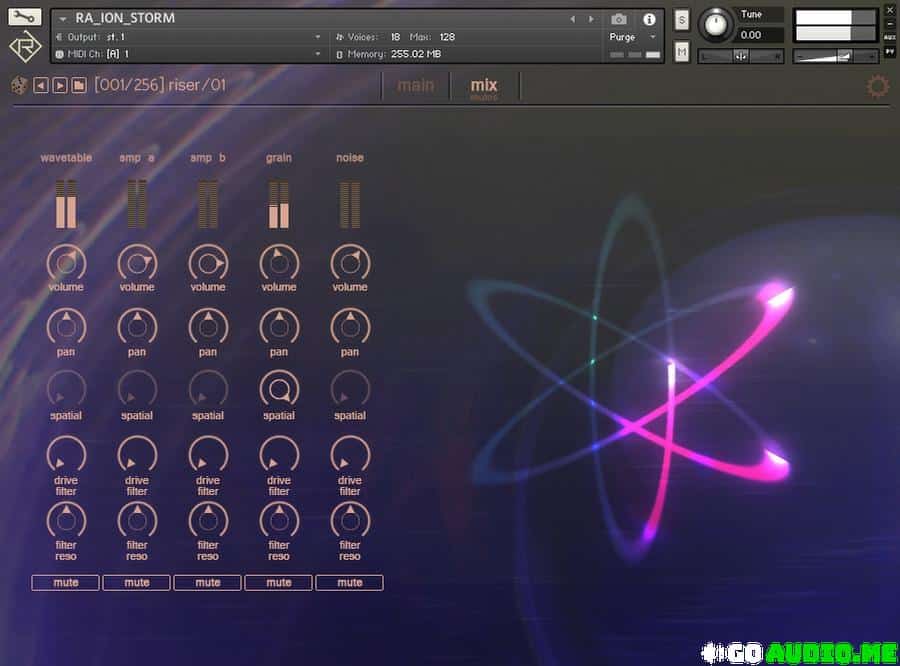Click the grain level meter

(279, 204)
